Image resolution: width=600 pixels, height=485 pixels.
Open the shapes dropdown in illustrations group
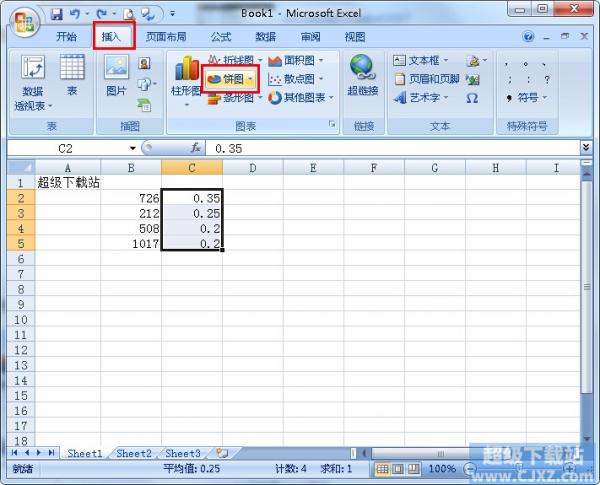coord(147,83)
